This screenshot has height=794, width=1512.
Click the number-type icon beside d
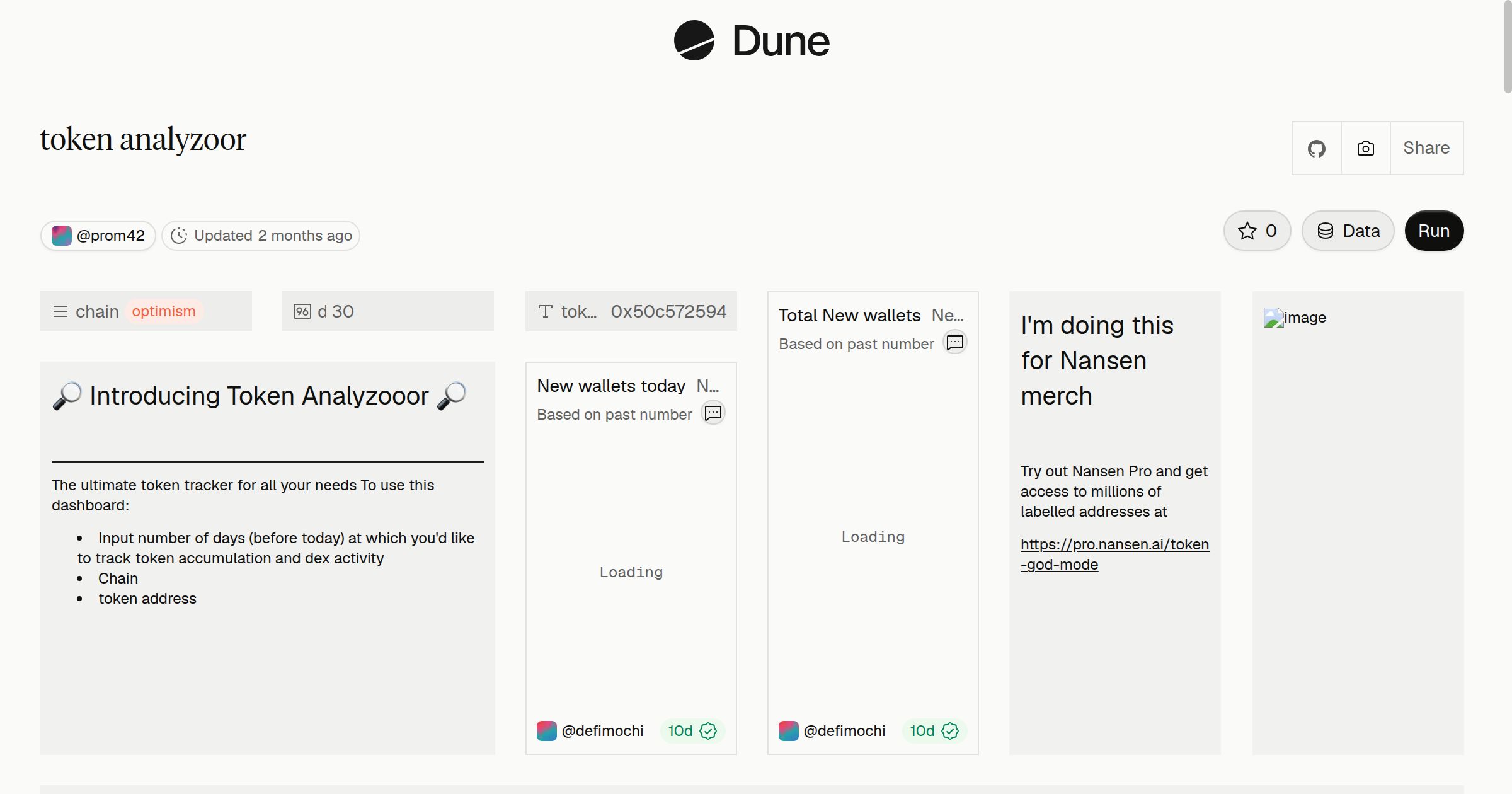[x=302, y=311]
